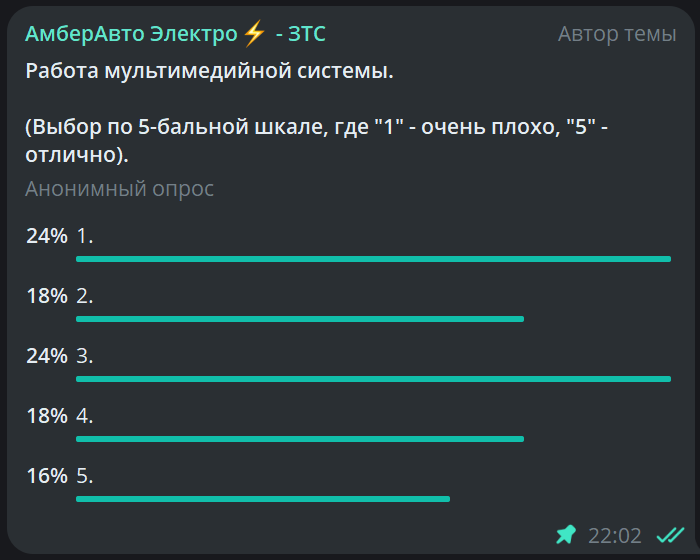Click the poll question "Работа мультимедийной системы"

(x=209, y=72)
